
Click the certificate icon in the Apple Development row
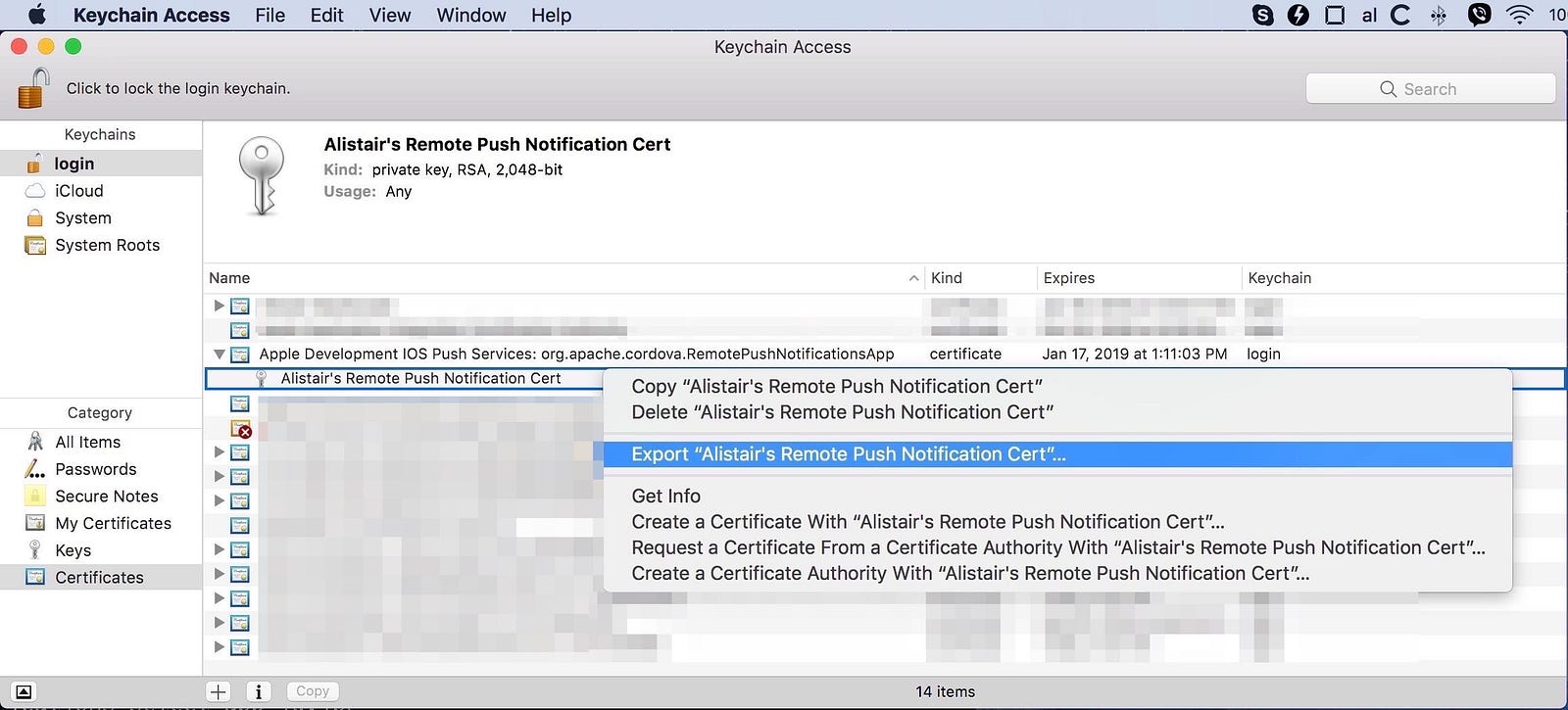(240, 355)
